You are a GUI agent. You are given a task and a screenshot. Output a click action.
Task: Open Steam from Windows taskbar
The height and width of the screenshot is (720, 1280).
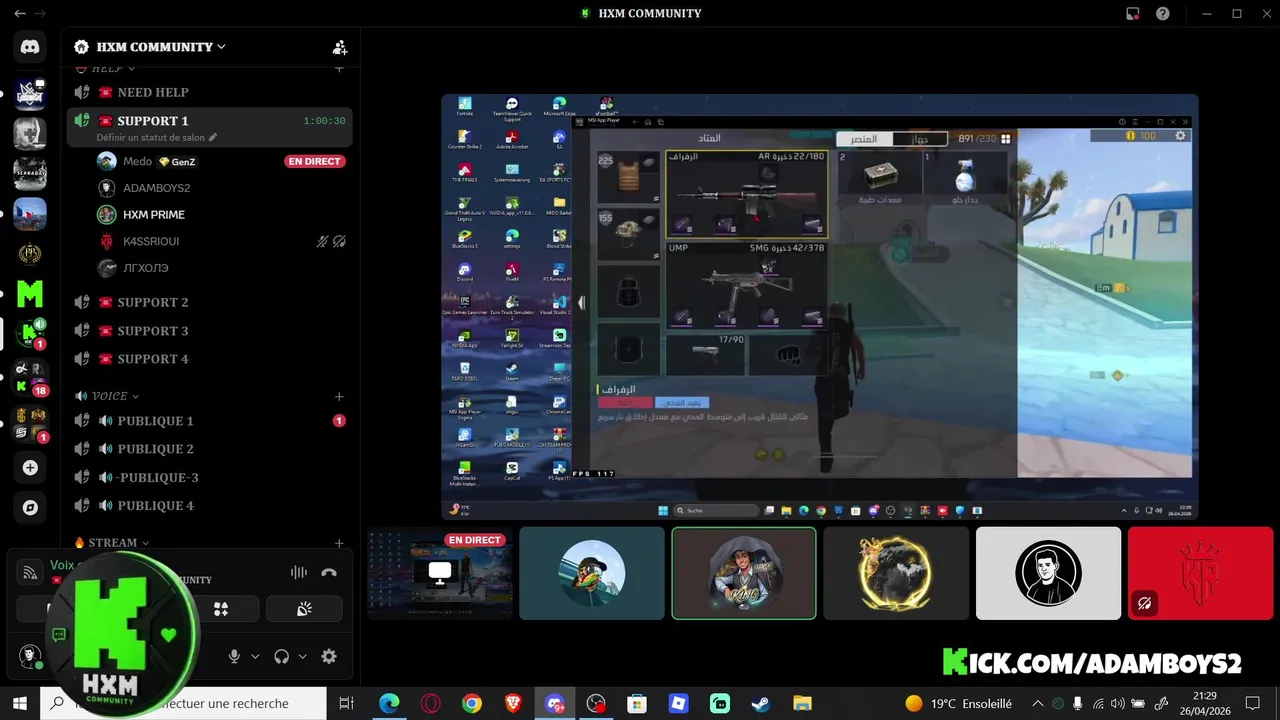(x=761, y=704)
